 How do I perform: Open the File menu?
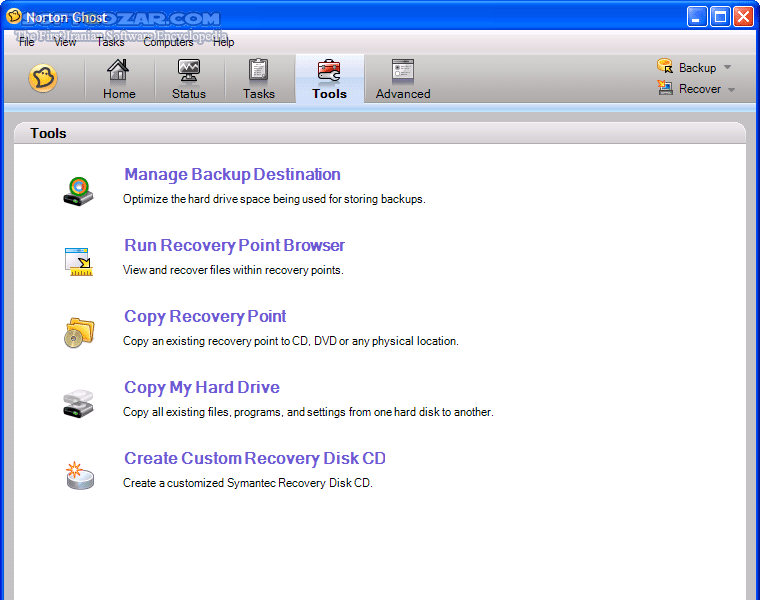[x=26, y=42]
